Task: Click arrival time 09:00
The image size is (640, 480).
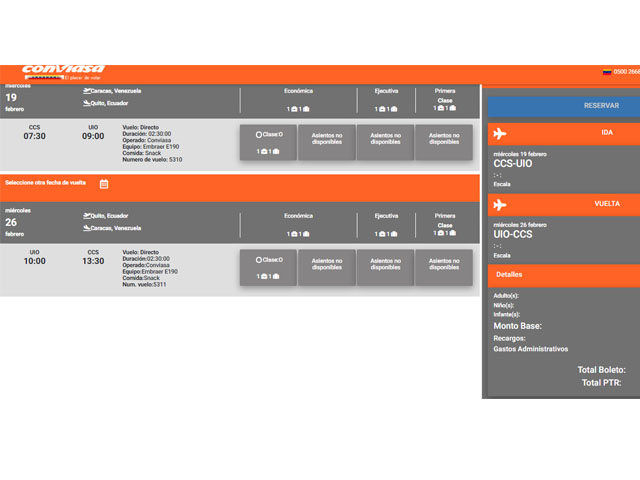Action: [93, 136]
